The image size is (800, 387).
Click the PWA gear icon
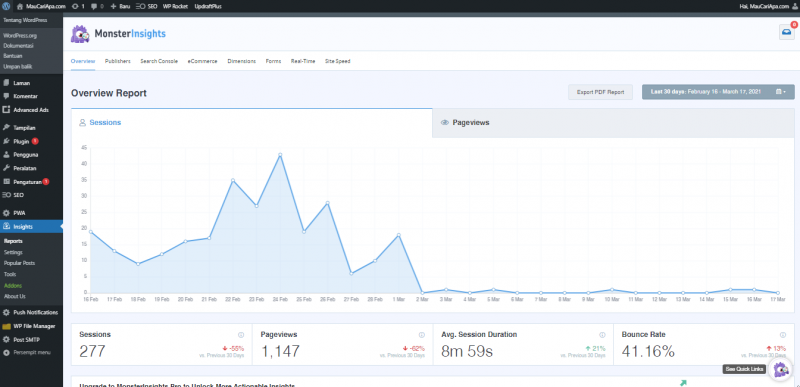tap(6, 213)
